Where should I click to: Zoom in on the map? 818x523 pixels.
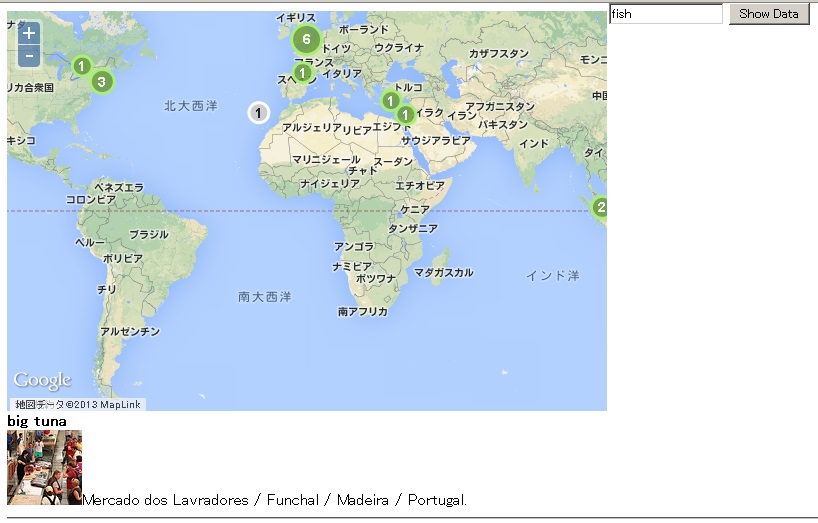tap(30, 33)
